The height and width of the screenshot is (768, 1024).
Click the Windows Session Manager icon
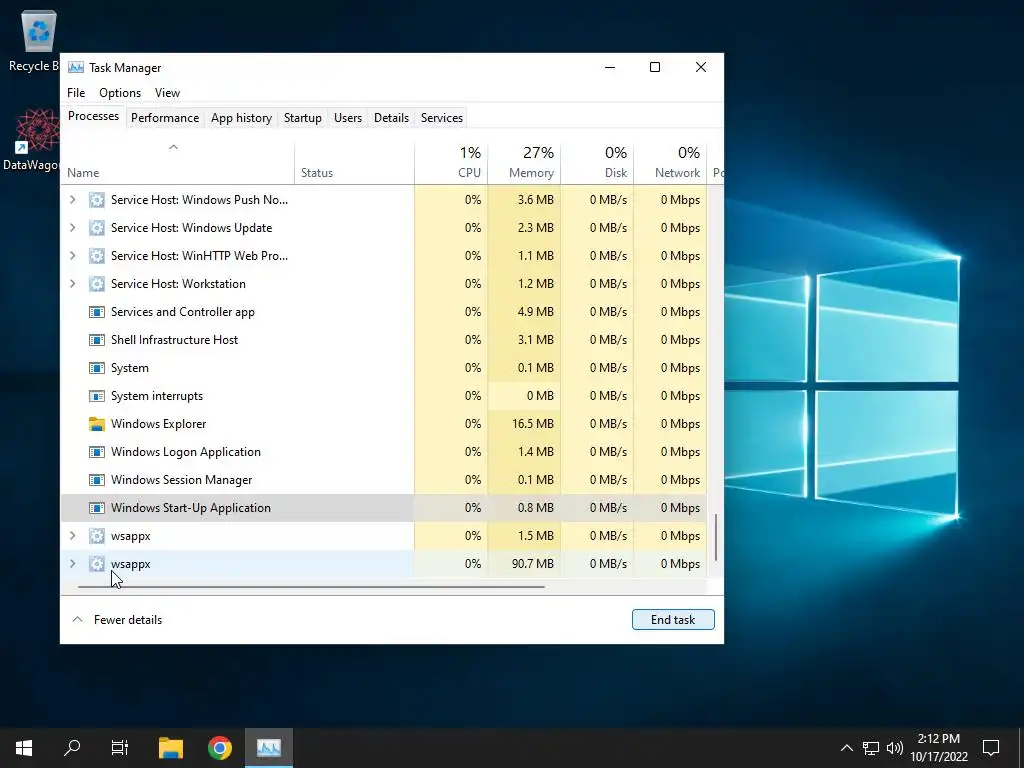(x=97, y=480)
